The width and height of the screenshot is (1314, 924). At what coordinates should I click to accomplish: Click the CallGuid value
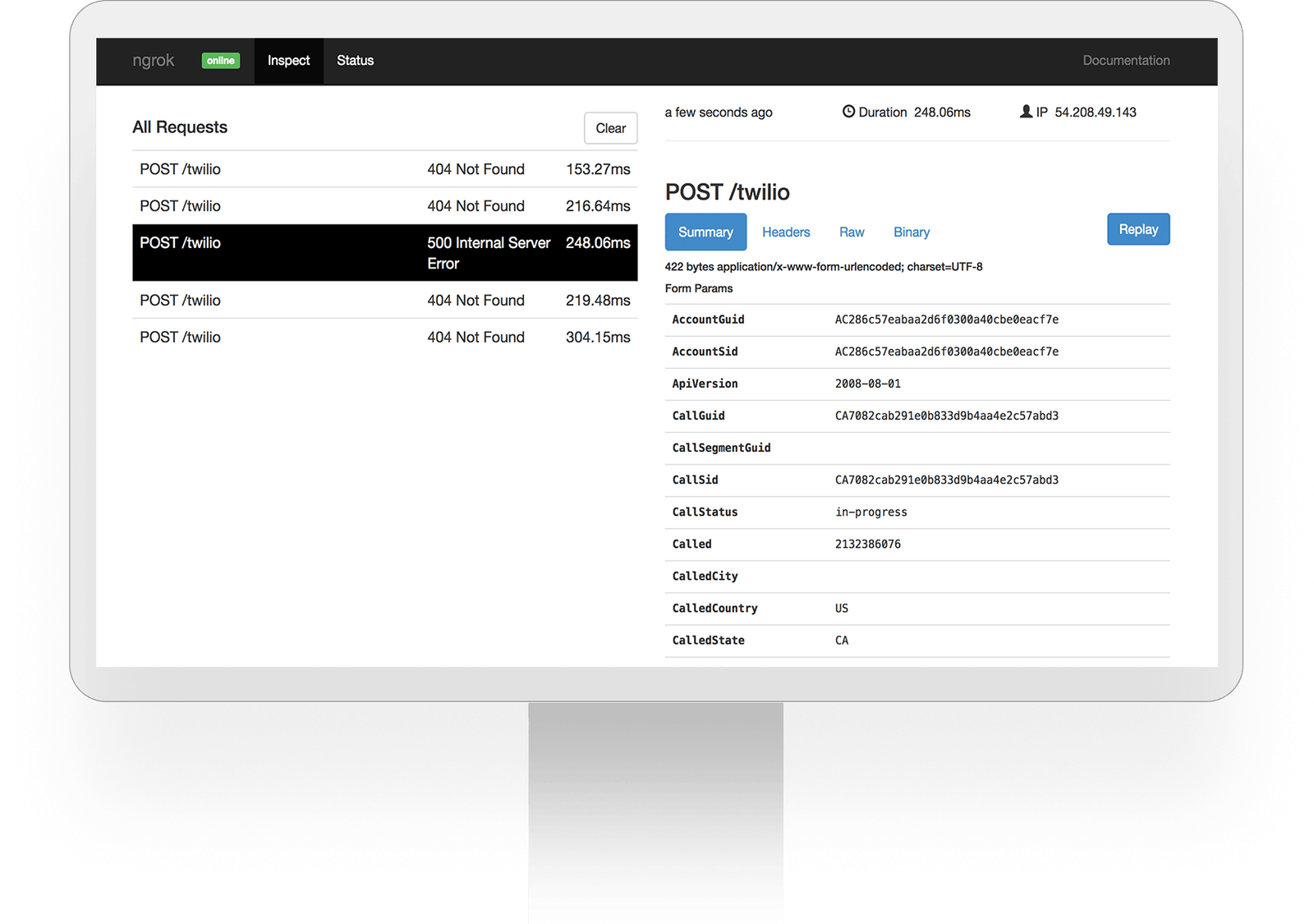point(947,416)
